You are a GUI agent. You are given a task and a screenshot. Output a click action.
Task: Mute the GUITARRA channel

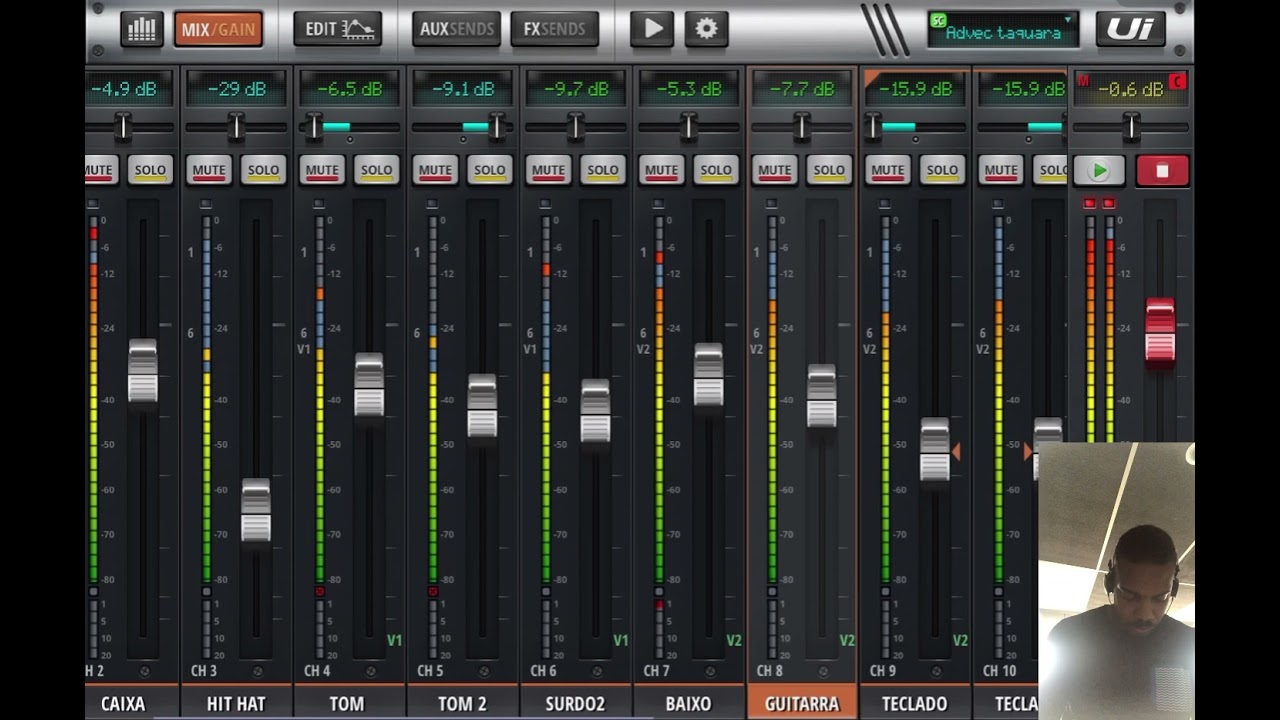click(x=774, y=170)
